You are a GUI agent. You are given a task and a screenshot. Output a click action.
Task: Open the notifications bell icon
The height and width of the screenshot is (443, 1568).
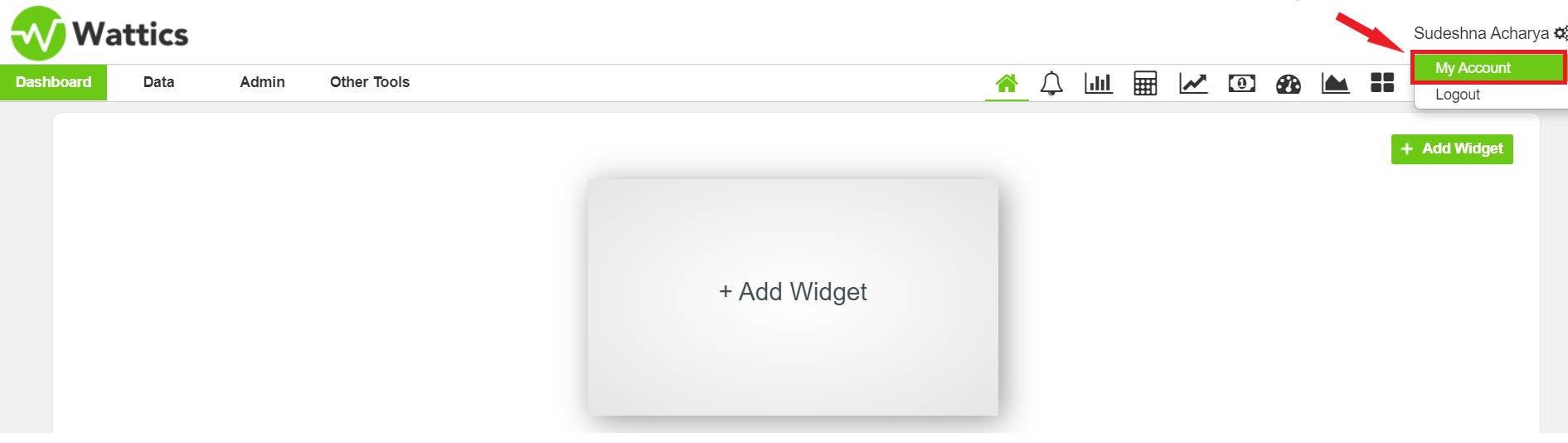pyautogui.click(x=1051, y=84)
